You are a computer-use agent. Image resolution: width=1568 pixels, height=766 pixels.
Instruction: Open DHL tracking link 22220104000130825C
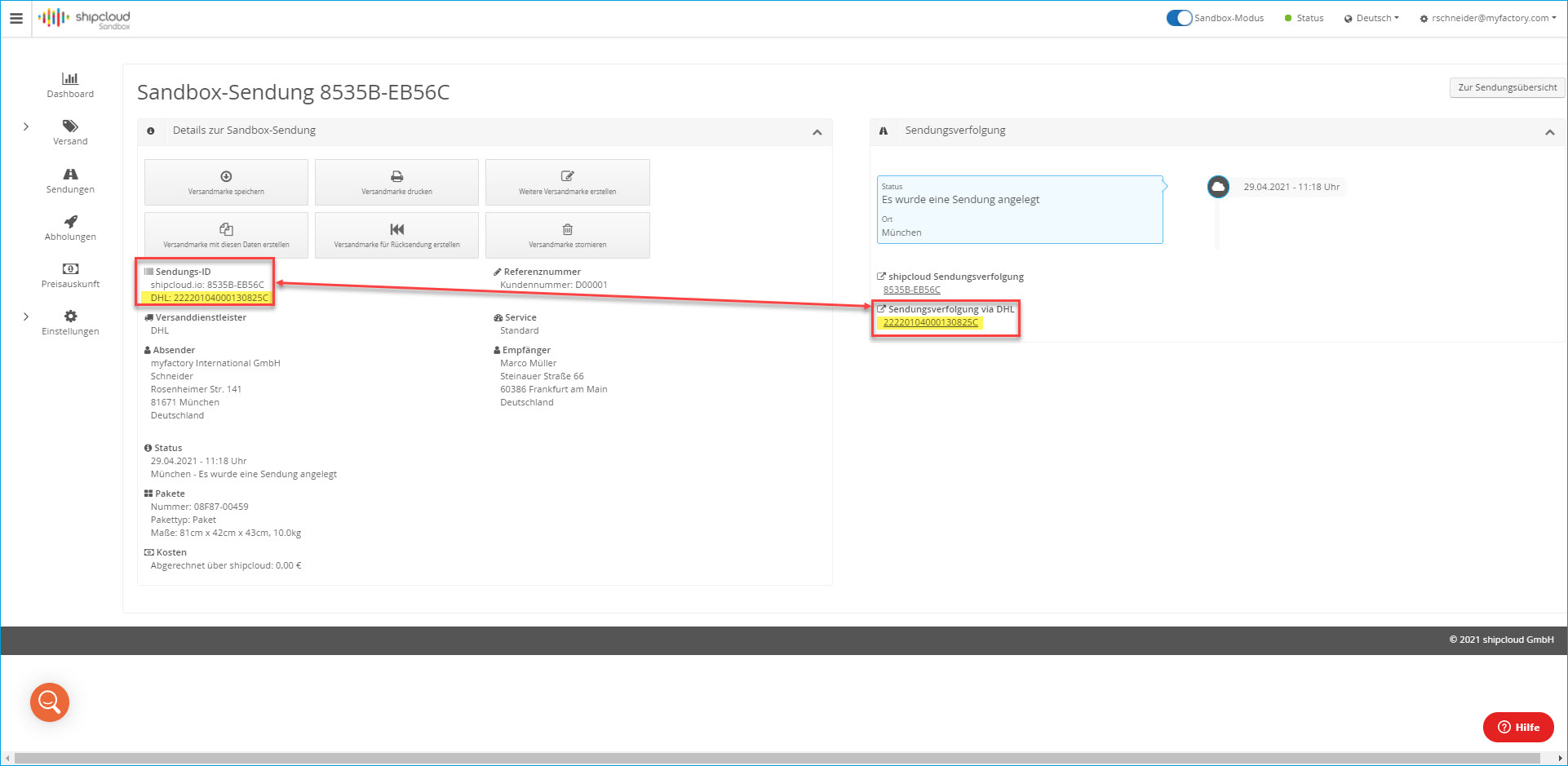pos(930,322)
